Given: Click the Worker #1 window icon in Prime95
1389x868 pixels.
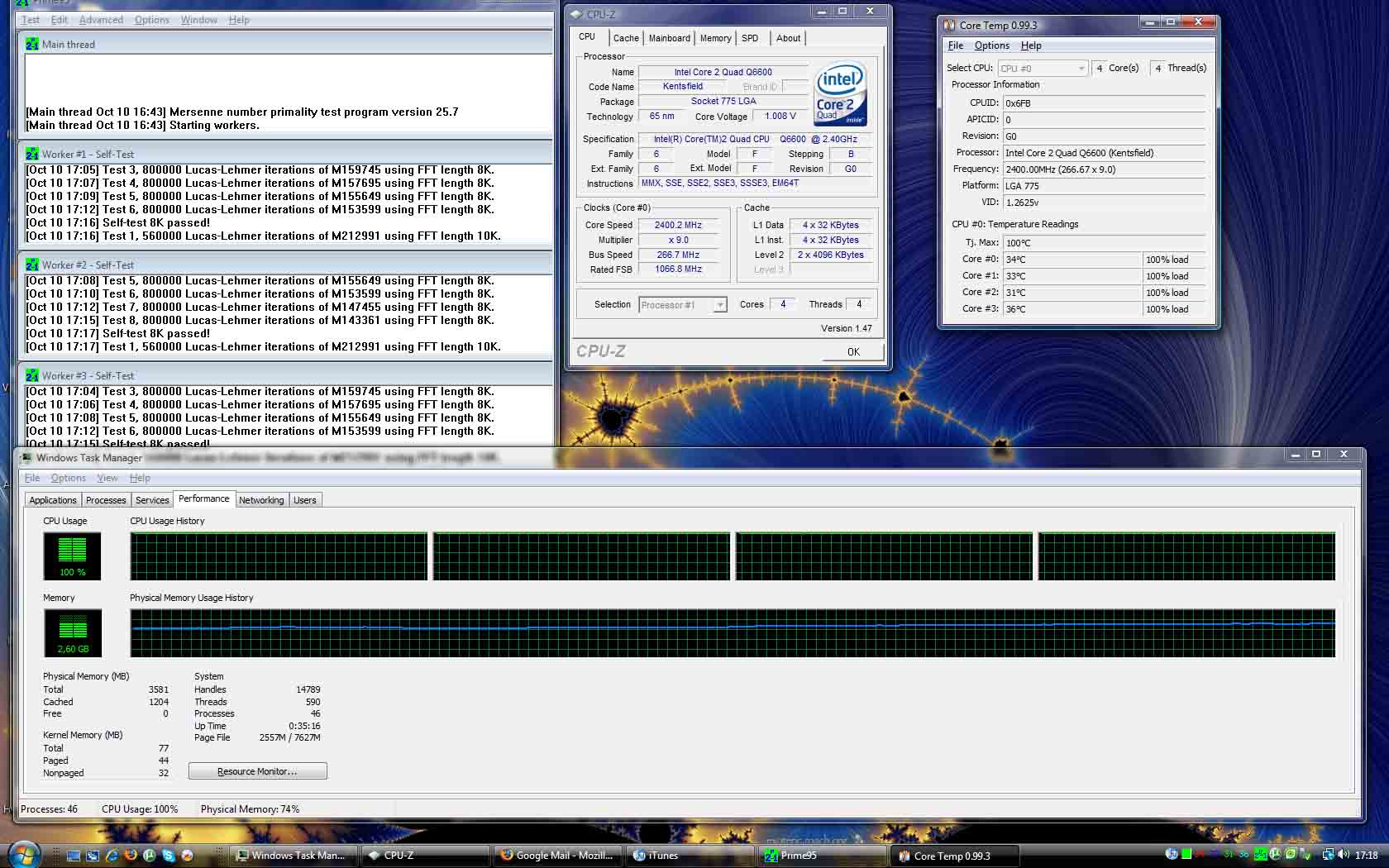Looking at the screenshot, I should tap(32, 154).
